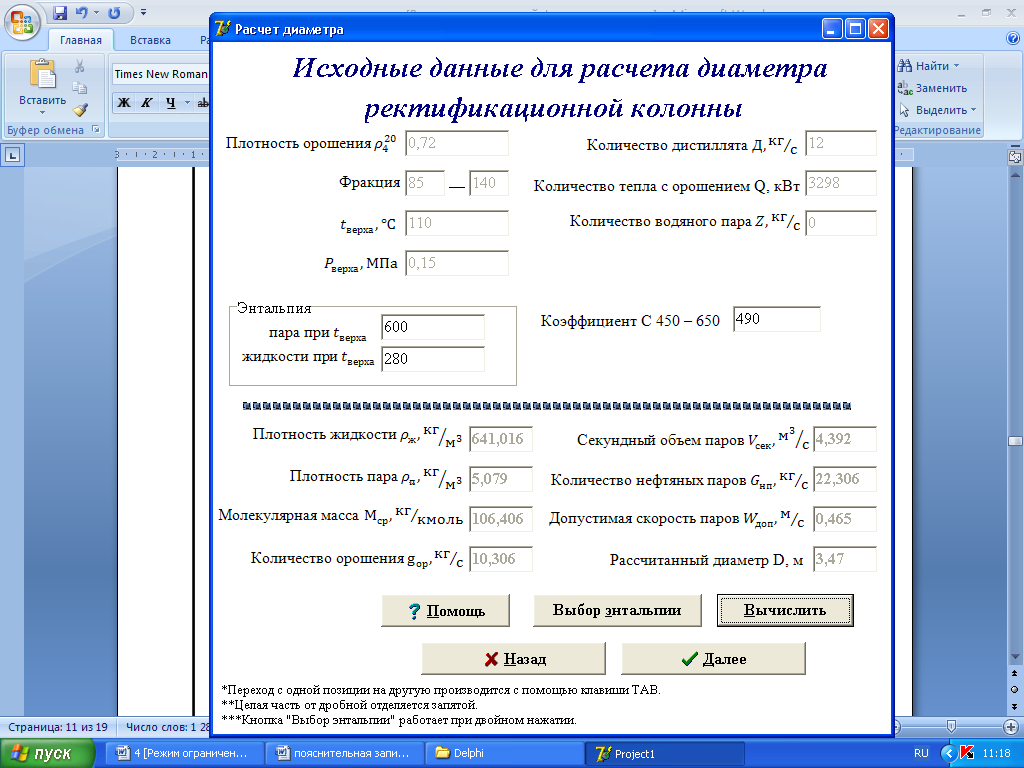This screenshot has height=768, width=1024.
Task: Click the Далее next button
Action: tap(713, 659)
